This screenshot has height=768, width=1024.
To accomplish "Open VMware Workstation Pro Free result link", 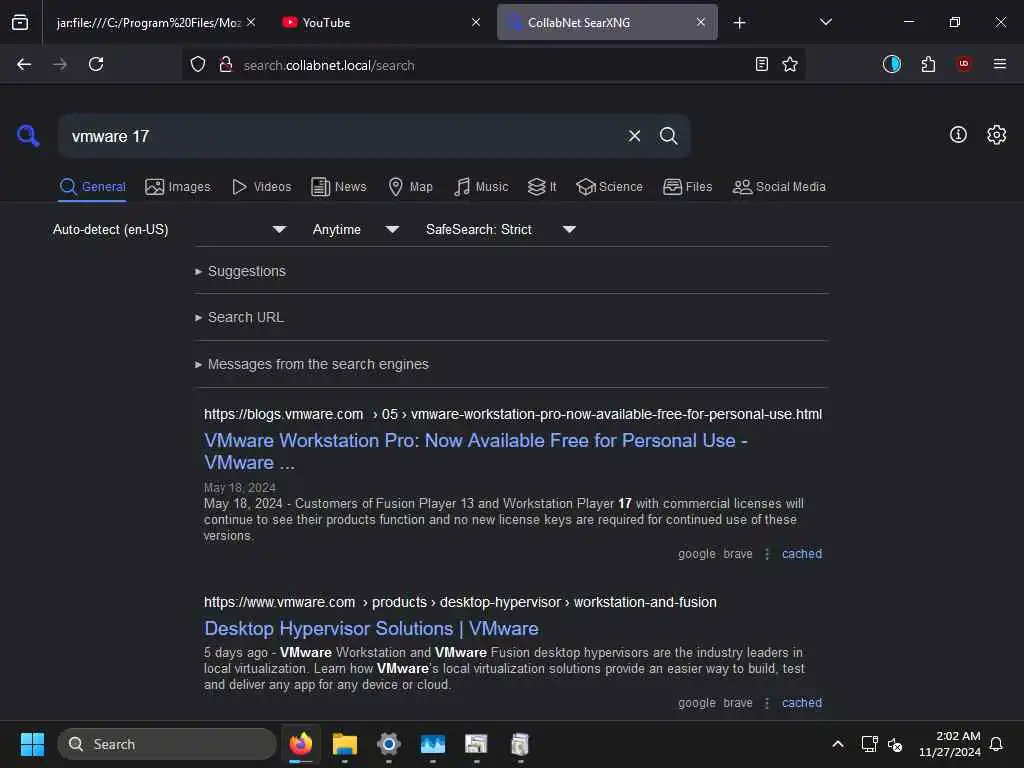I will pyautogui.click(x=475, y=451).
